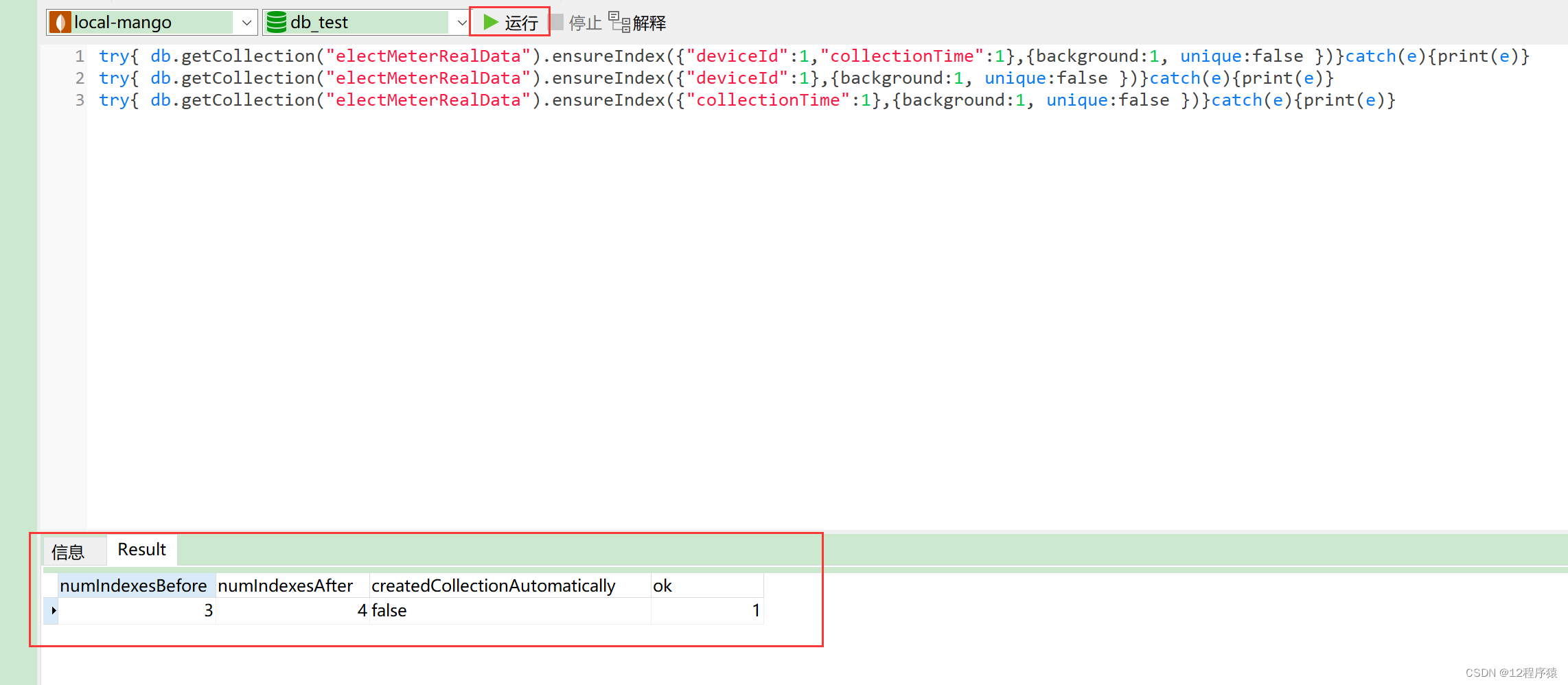Select the ok cell showing 1
This screenshot has height=685, width=1568.
(707, 610)
